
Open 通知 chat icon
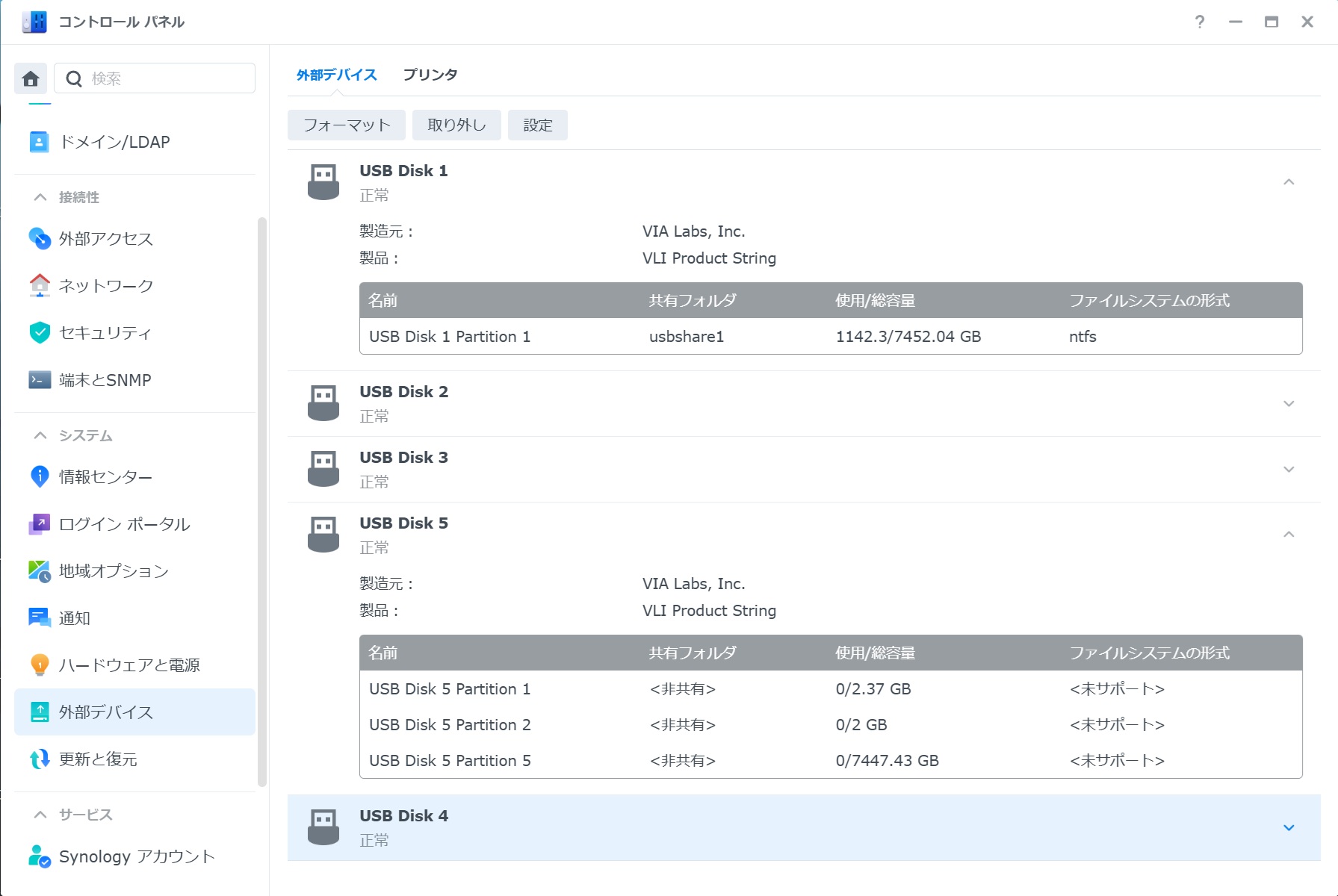(x=39, y=617)
